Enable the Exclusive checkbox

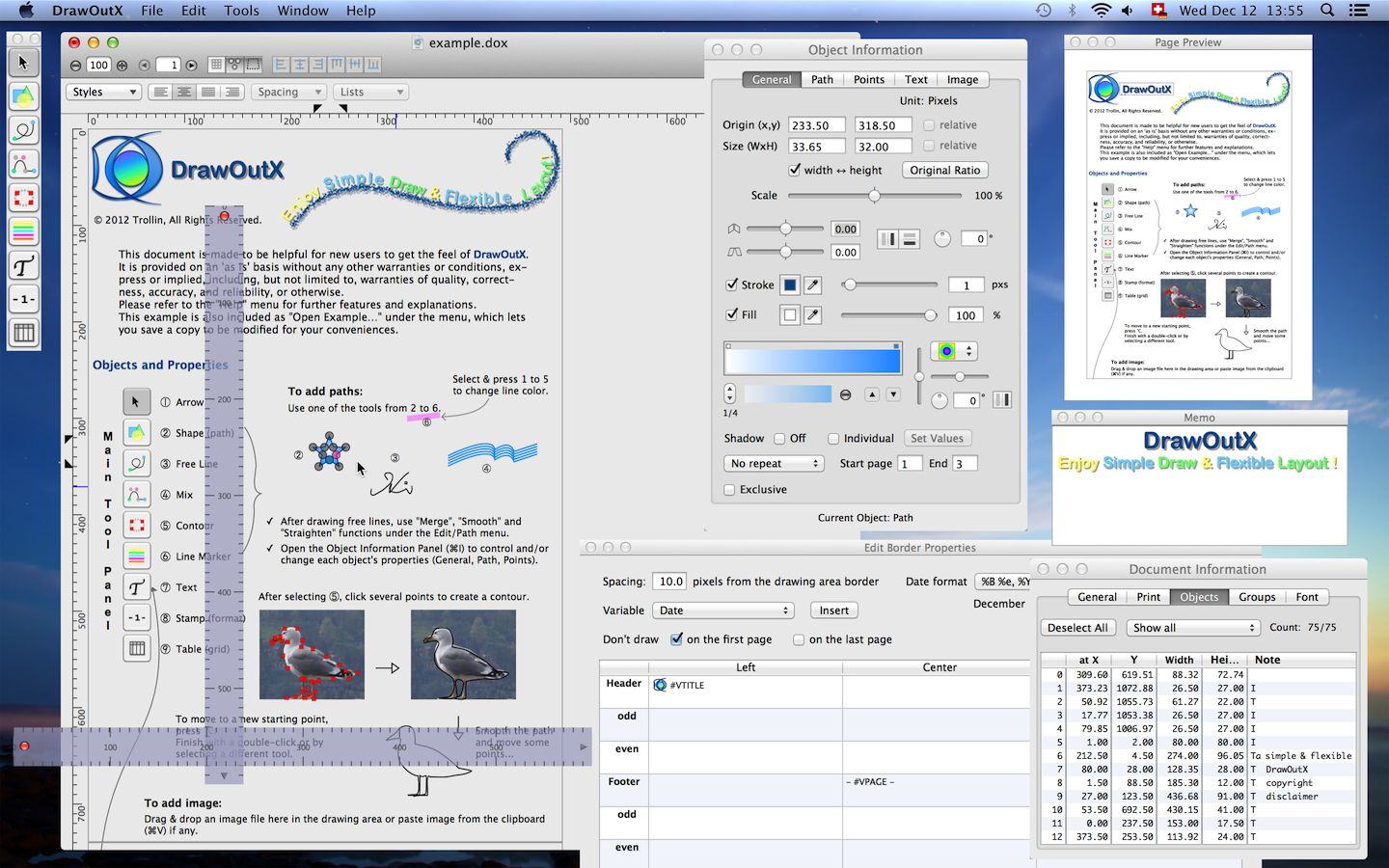tap(730, 490)
